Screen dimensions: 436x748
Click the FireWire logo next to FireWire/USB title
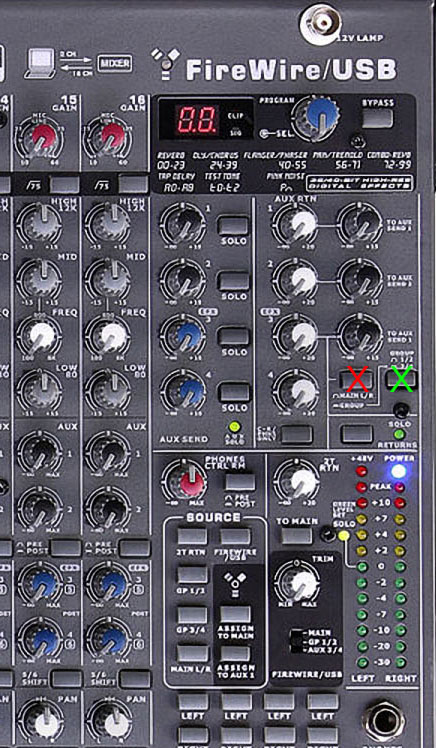[165, 63]
